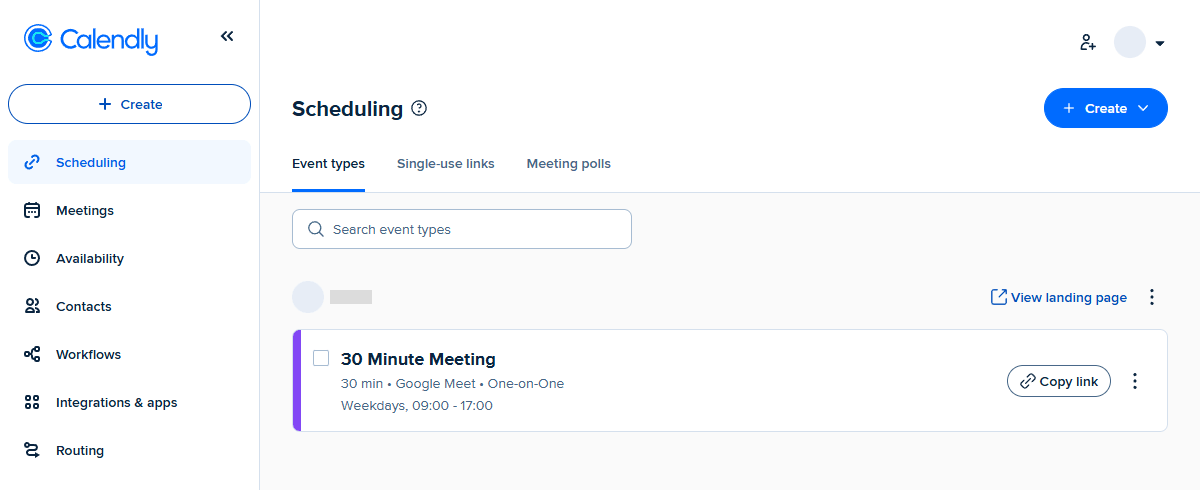Click the Calendly logo
This screenshot has height=490, width=1200.
91,39
